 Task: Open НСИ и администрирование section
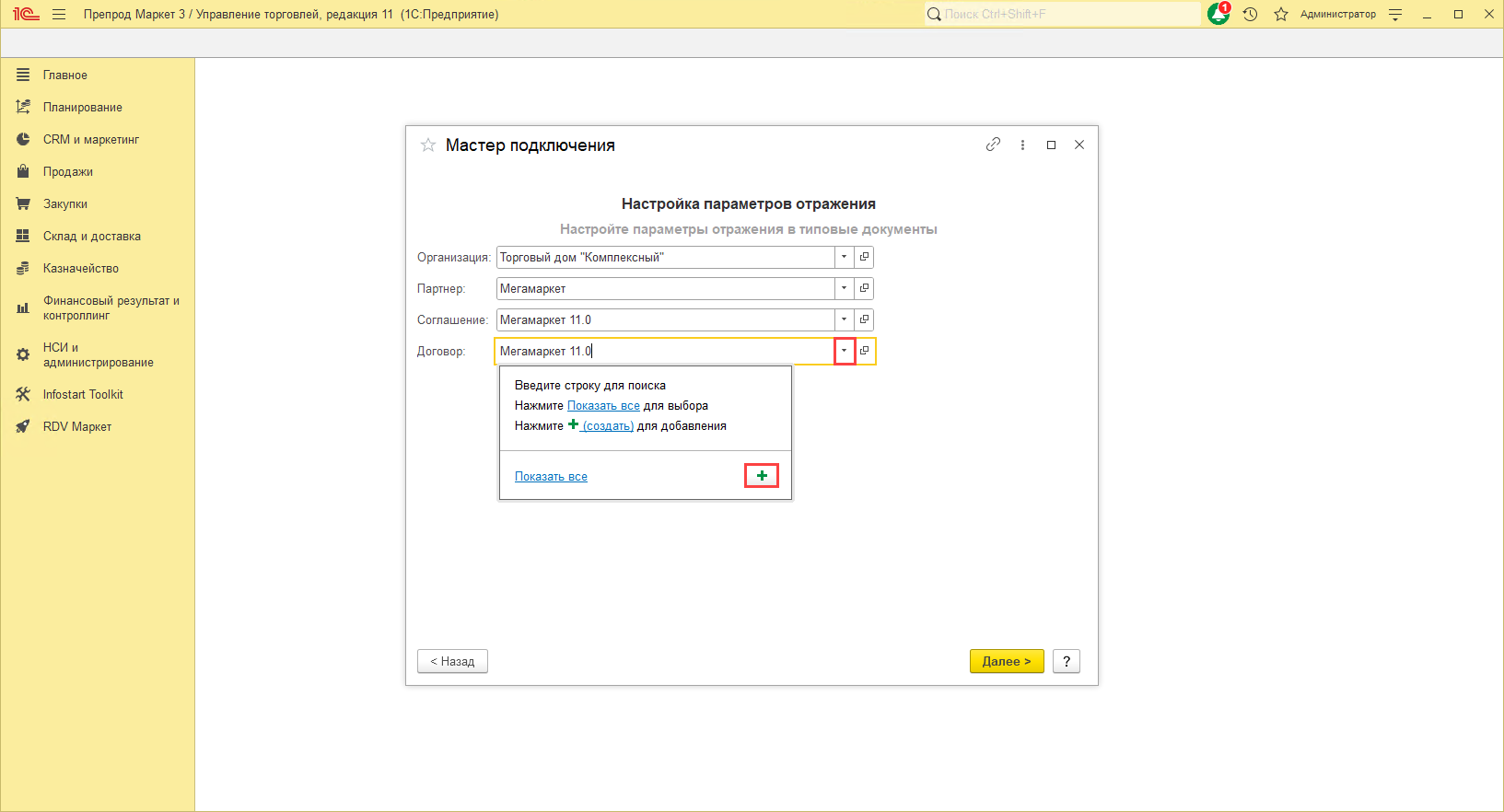97,354
